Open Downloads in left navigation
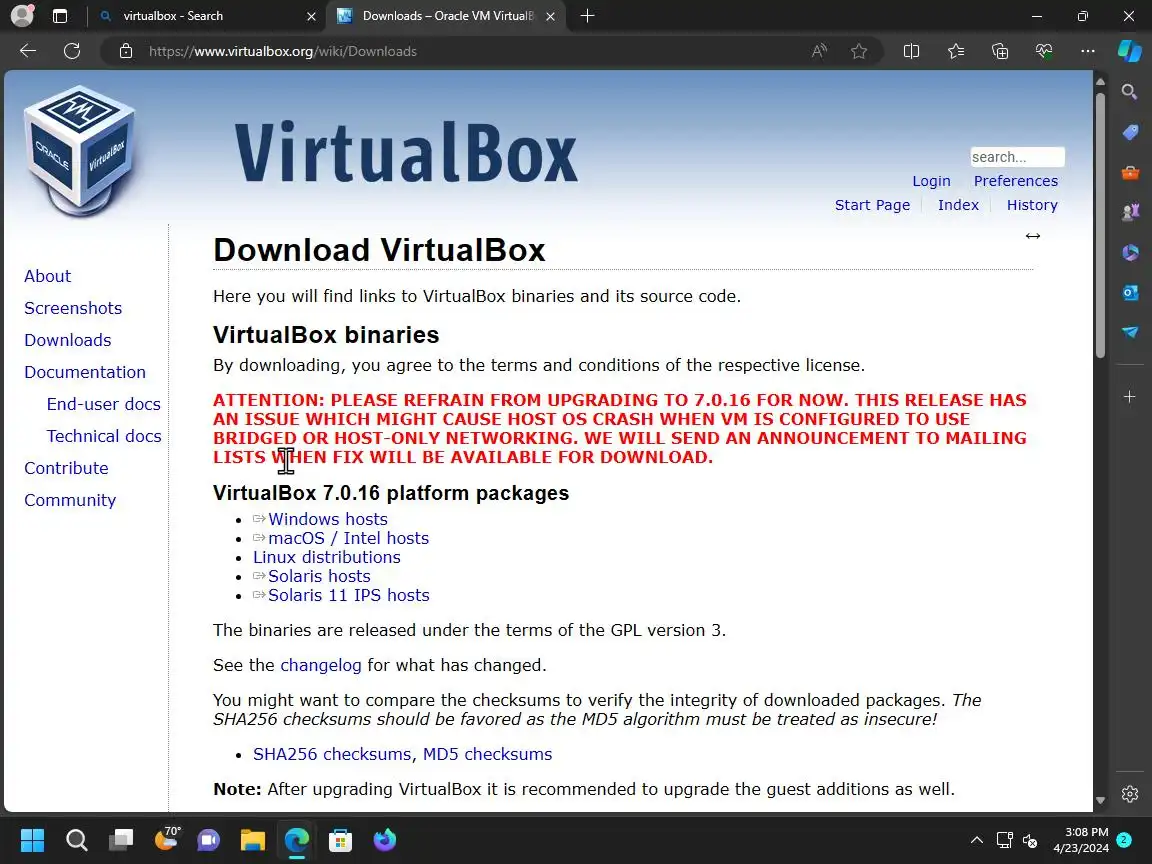The width and height of the screenshot is (1152, 864). point(68,340)
